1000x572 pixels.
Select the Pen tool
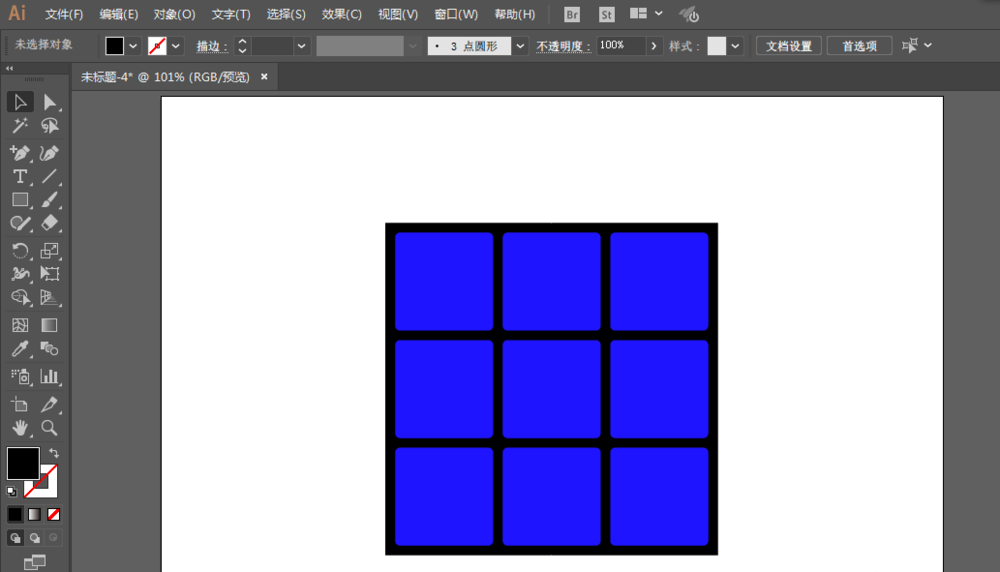pyautogui.click(x=20, y=153)
